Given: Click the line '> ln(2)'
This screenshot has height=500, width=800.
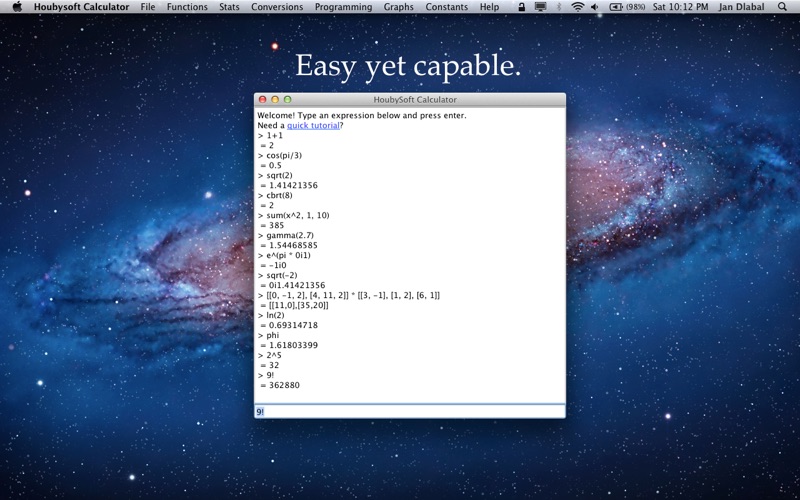Looking at the screenshot, I should click(x=271, y=315).
